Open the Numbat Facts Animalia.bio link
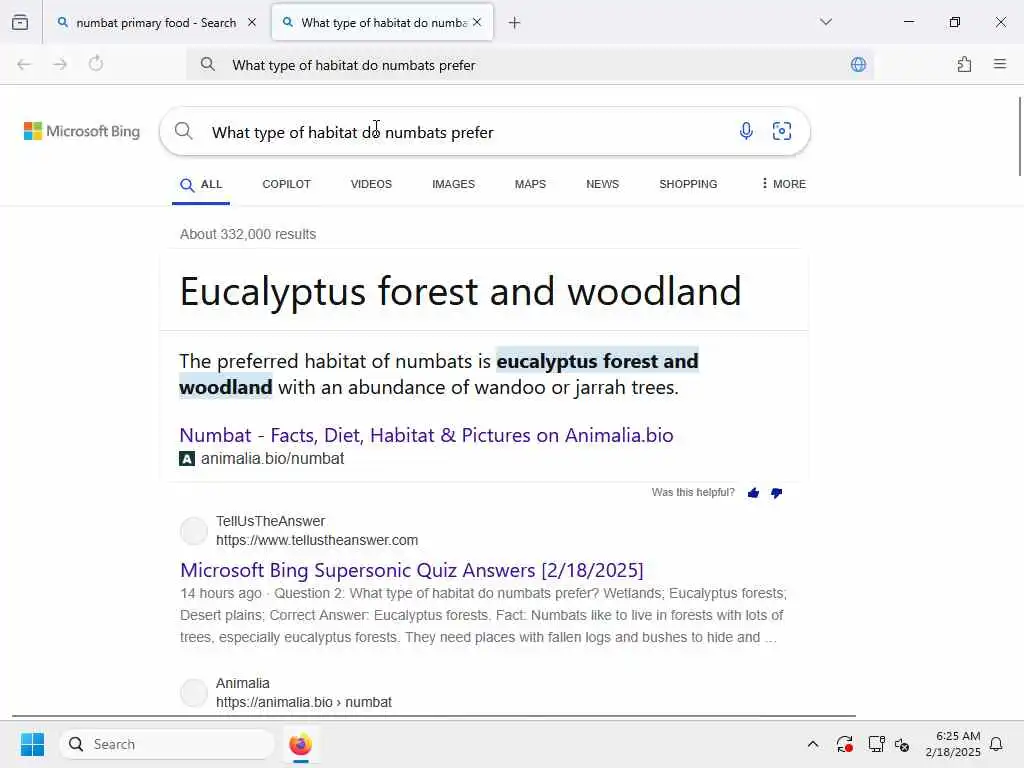The image size is (1024, 768). (426, 435)
